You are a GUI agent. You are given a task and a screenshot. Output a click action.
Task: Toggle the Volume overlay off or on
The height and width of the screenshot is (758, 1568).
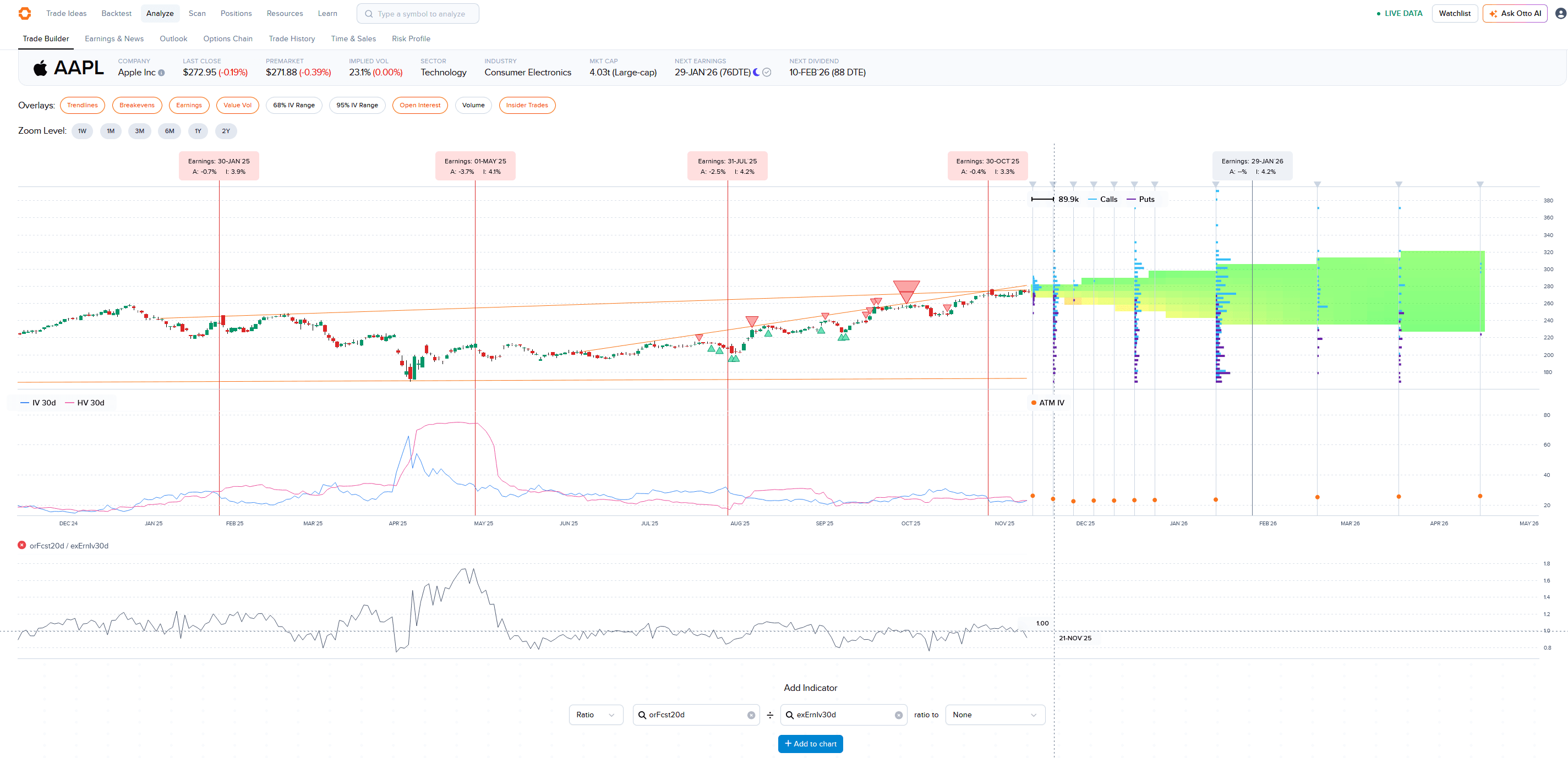473,105
